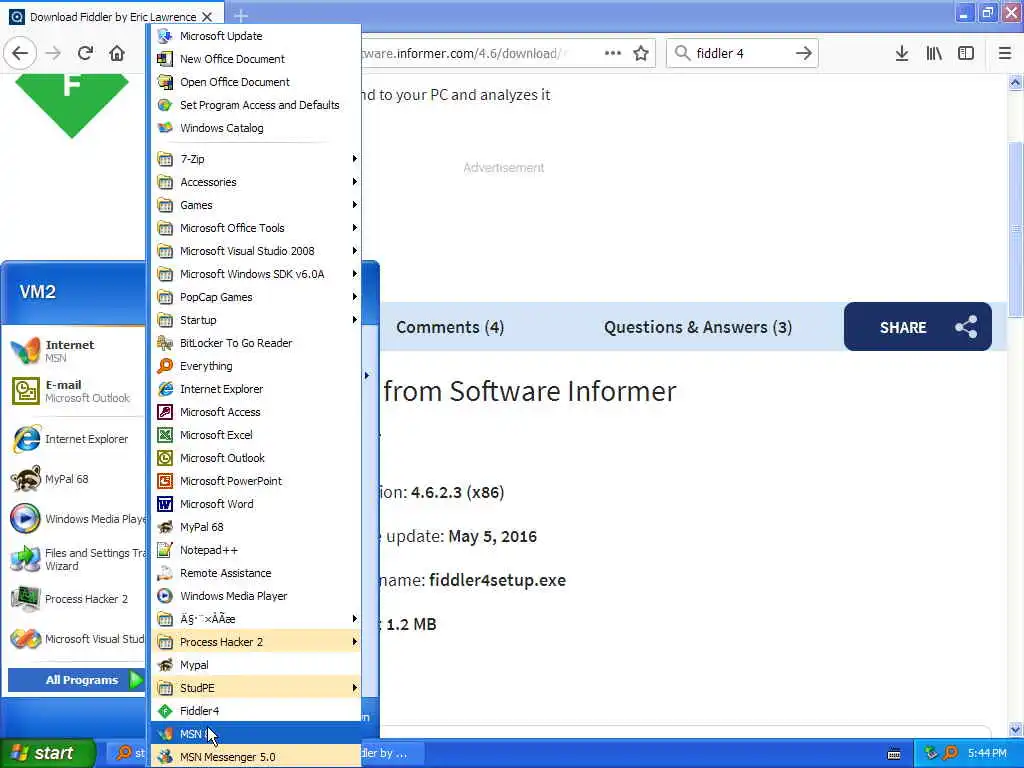Click the SHARE button
Image resolution: width=1024 pixels, height=768 pixels.
pos(918,327)
